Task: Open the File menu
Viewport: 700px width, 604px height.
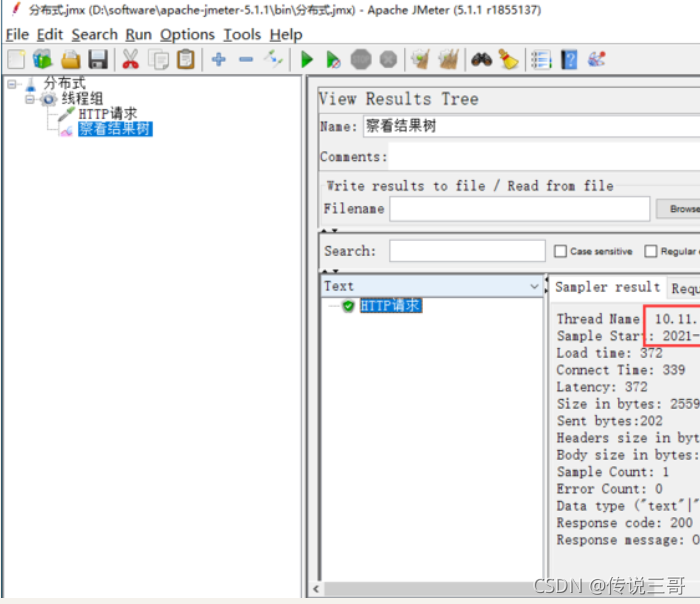Action: pos(17,34)
